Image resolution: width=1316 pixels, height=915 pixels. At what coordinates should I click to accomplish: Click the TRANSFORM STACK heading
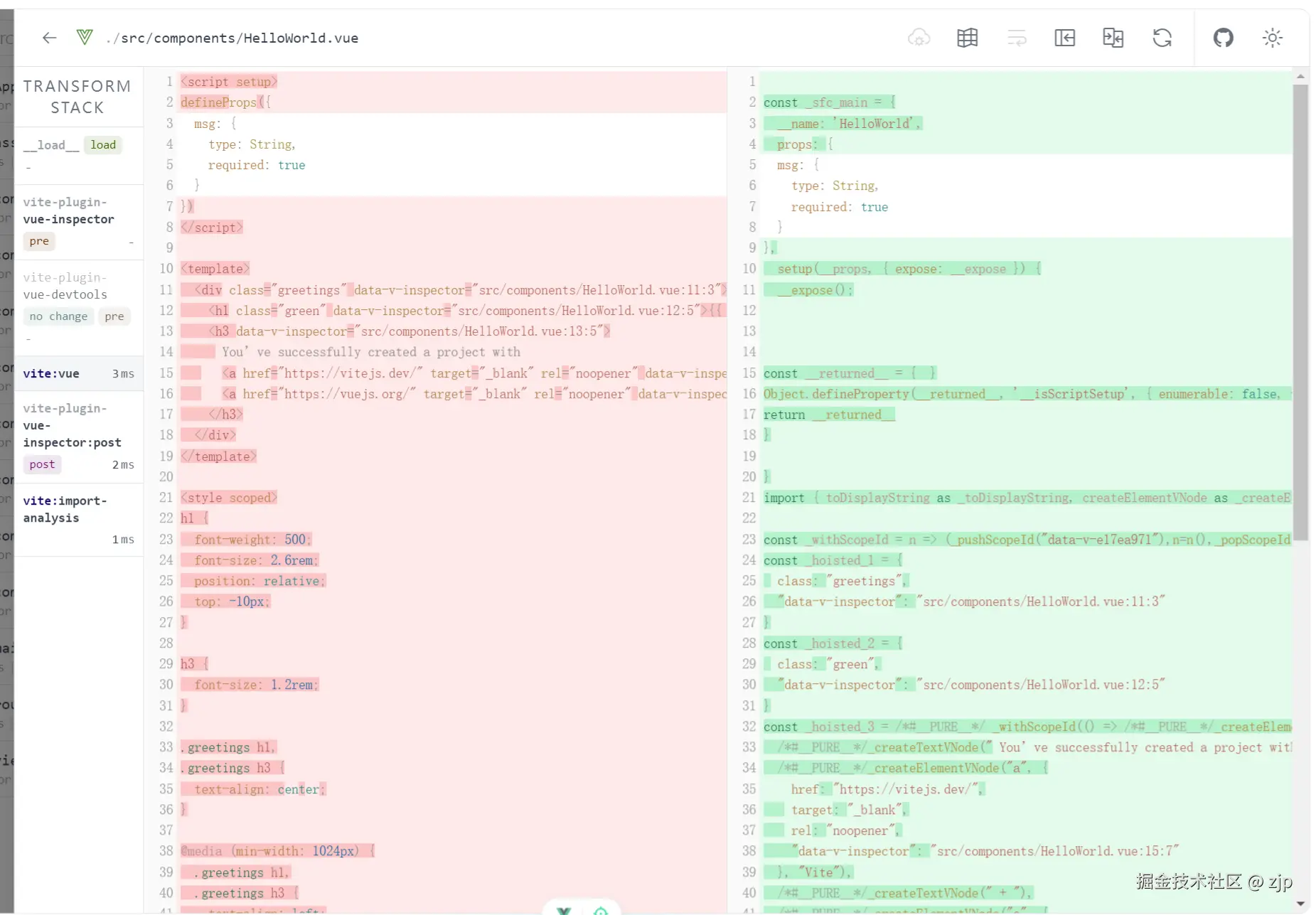coord(77,97)
